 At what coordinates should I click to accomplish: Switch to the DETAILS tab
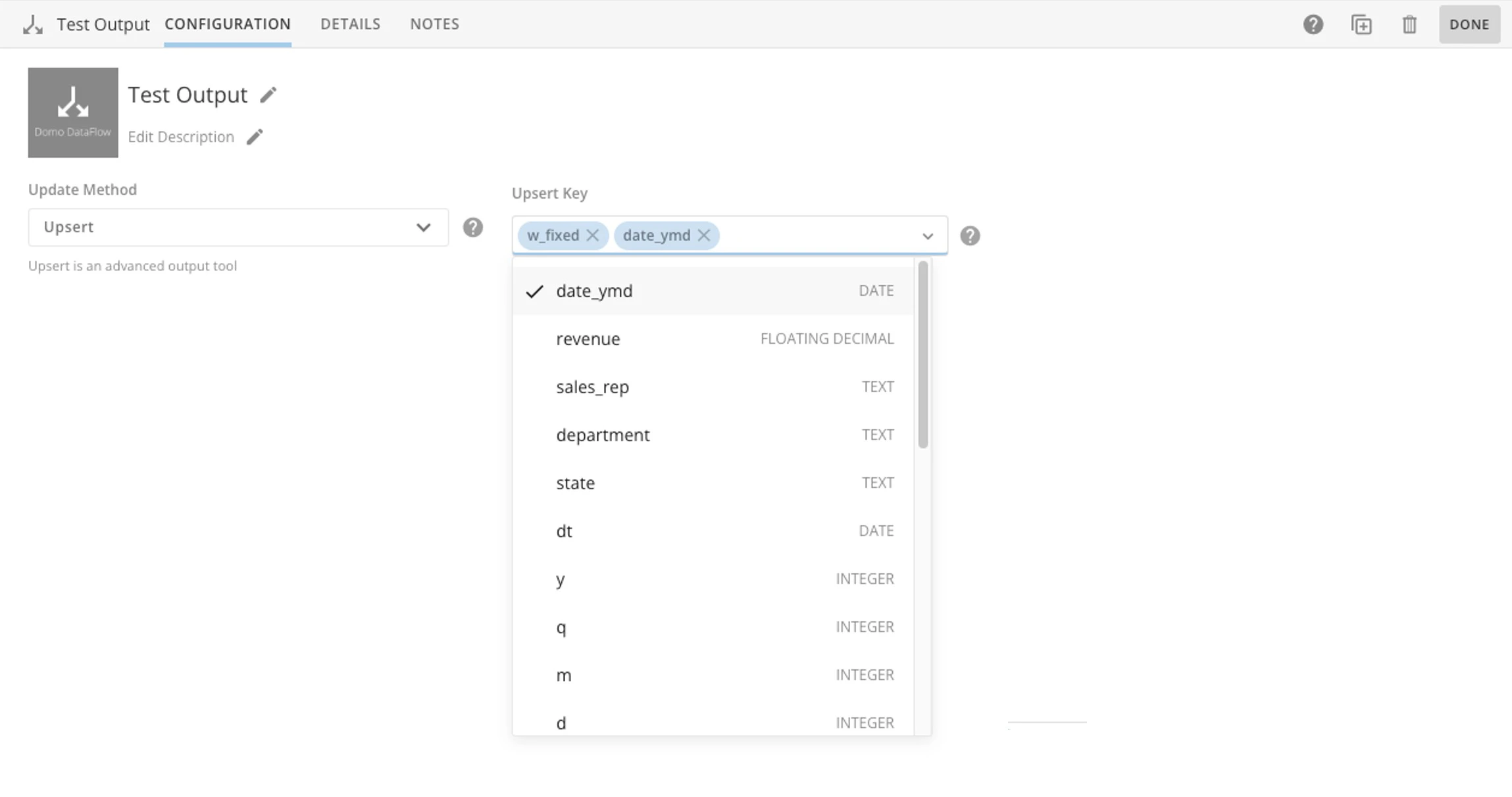click(350, 24)
